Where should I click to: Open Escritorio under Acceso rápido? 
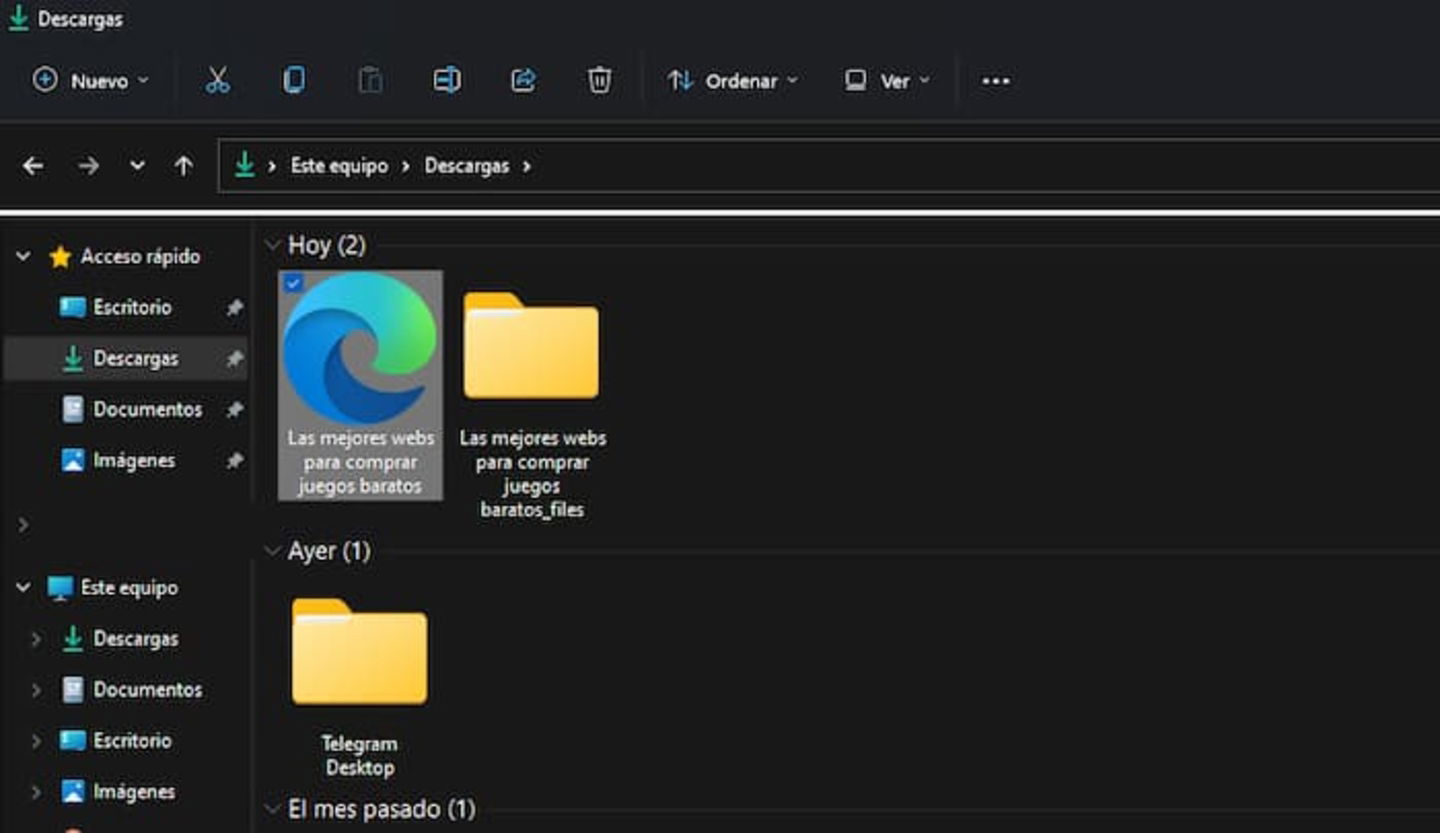[132, 308]
